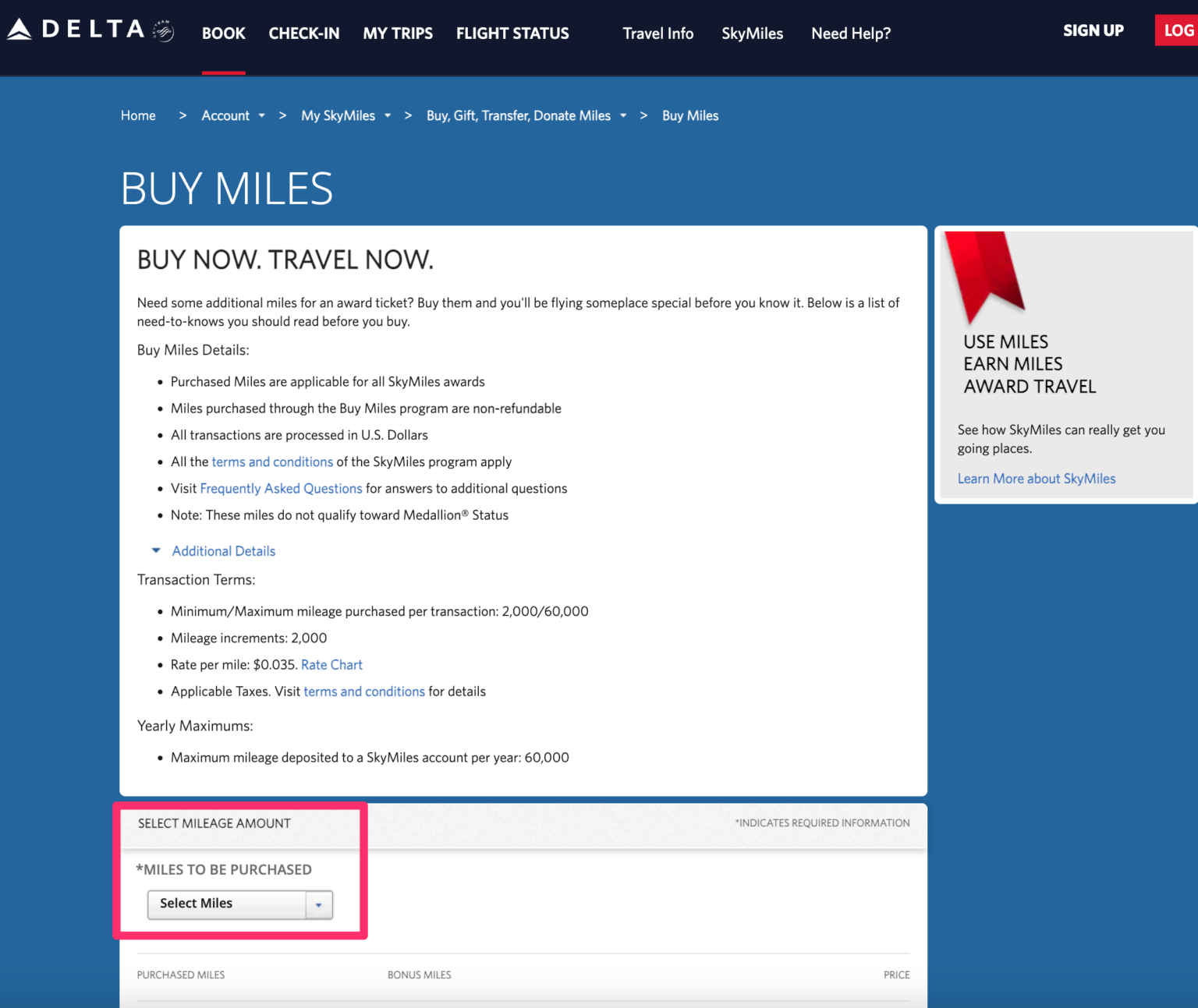
Task: Expand the My SkyMiles breadcrumb dropdown
Action: (388, 115)
